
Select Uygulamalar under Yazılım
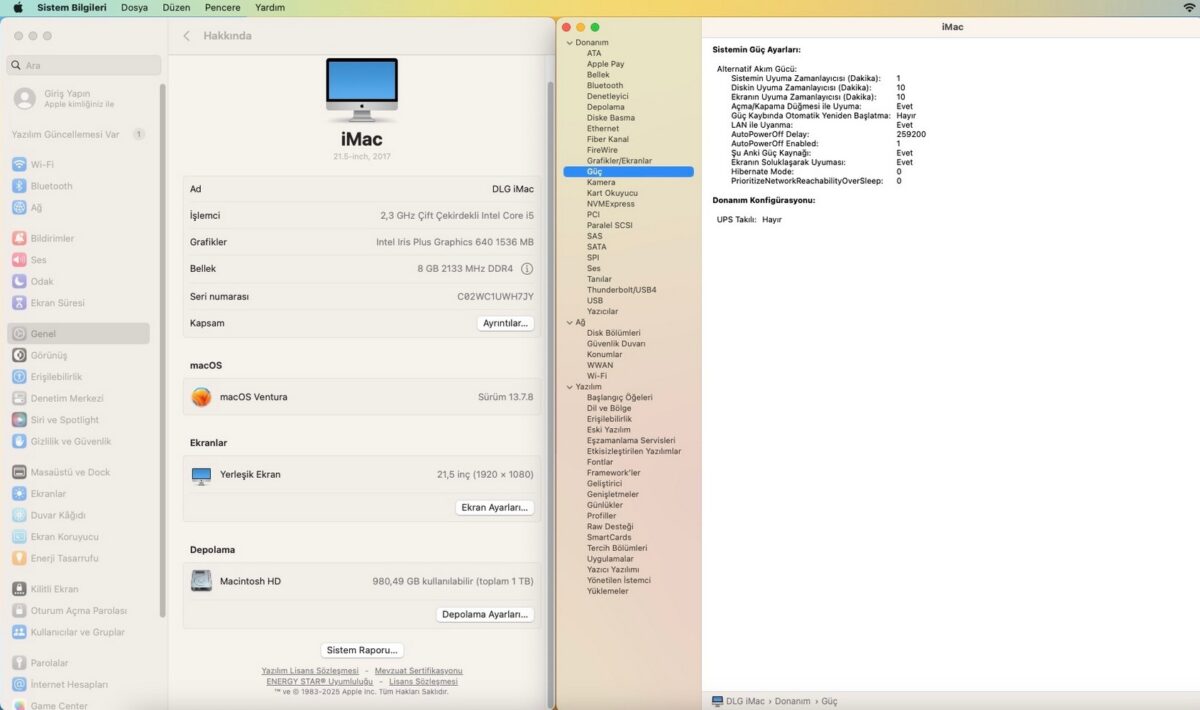(610, 559)
